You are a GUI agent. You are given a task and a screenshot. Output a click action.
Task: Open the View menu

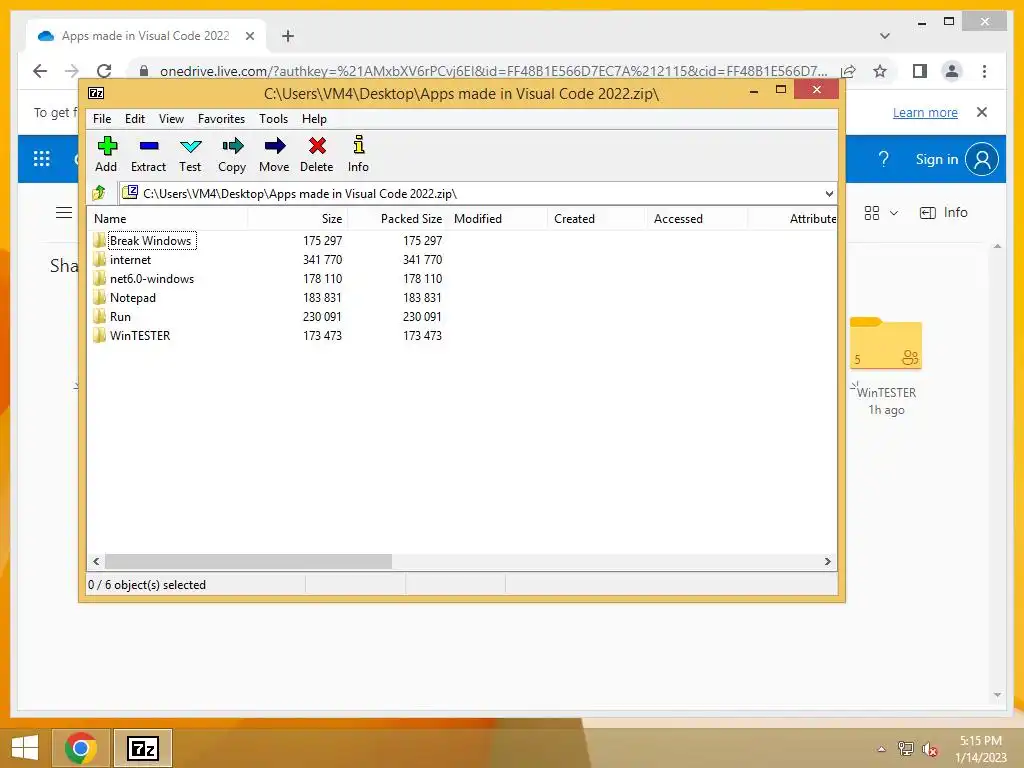coord(171,119)
